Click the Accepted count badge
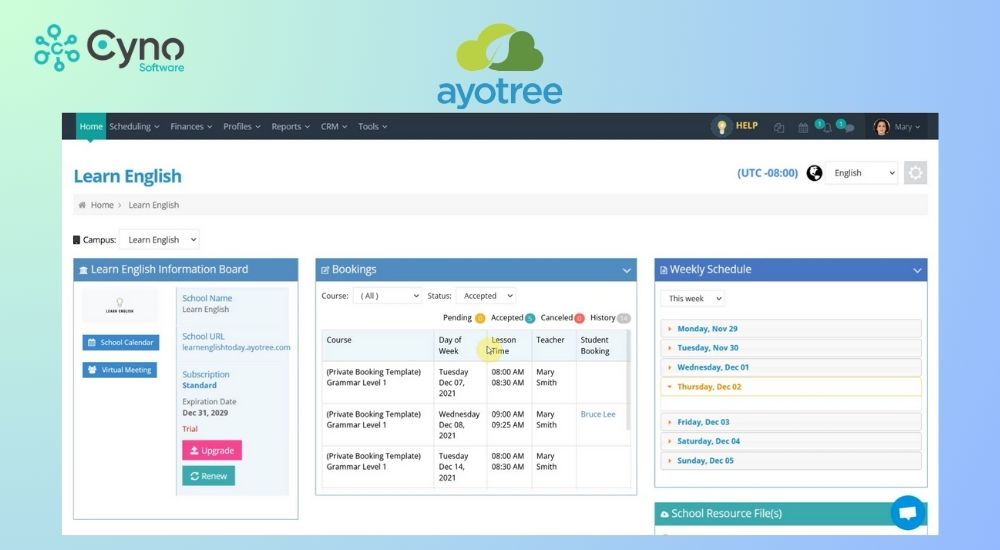The width and height of the screenshot is (1000, 550). point(530,318)
